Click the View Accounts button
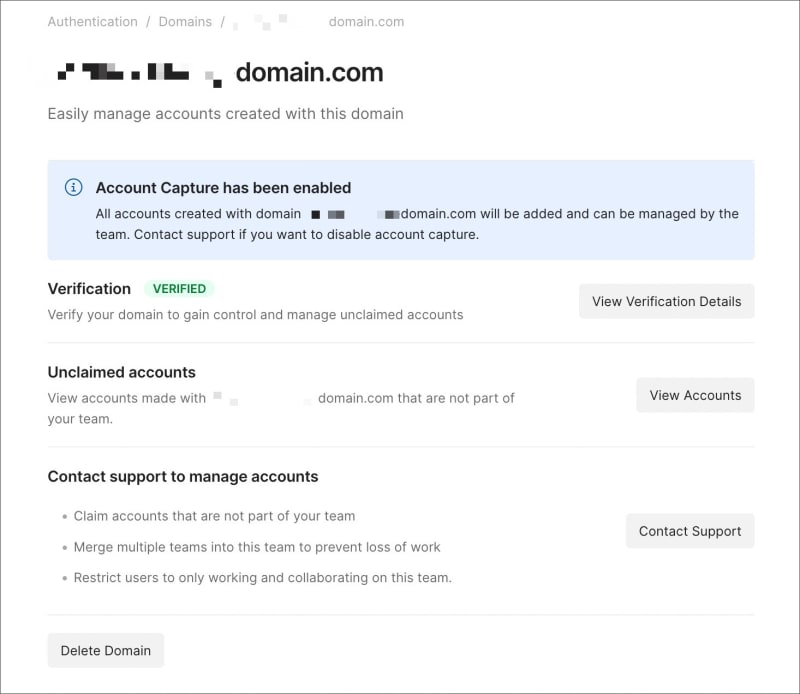Viewport: 800px width, 694px height. [x=695, y=395]
